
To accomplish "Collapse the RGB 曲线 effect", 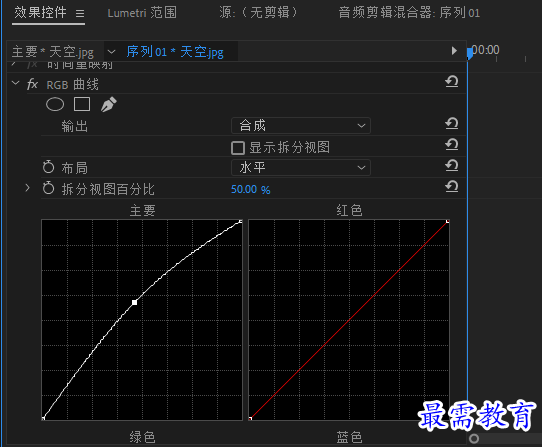I will (x=16, y=83).
